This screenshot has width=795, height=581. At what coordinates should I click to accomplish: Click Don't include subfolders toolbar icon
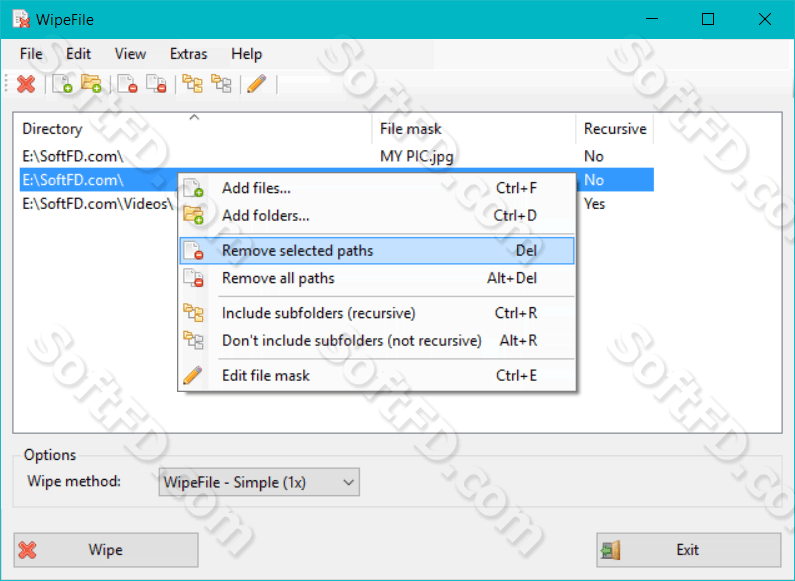(221, 84)
